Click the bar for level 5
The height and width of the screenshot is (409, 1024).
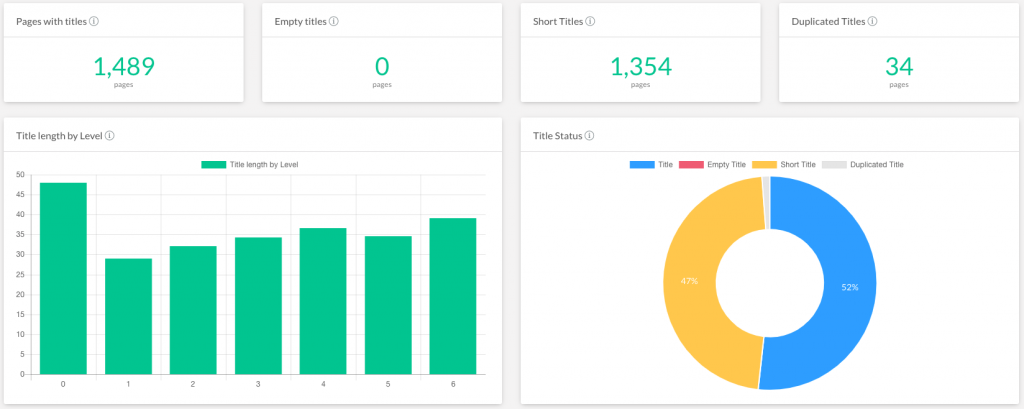pyautogui.click(x=388, y=305)
